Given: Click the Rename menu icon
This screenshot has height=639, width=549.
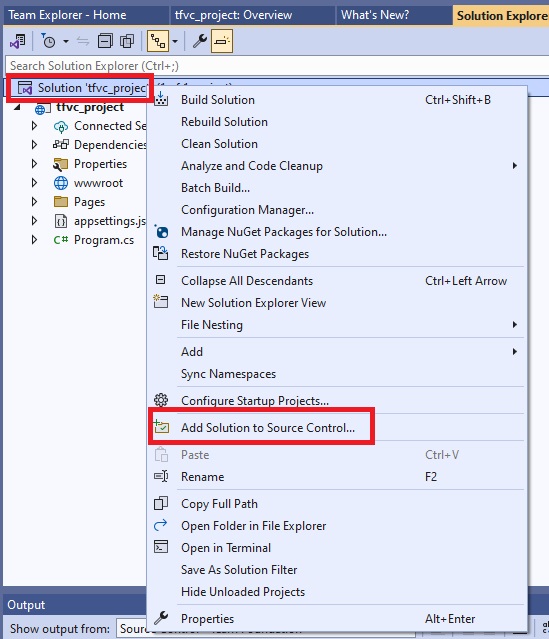Looking at the screenshot, I should tap(161, 476).
